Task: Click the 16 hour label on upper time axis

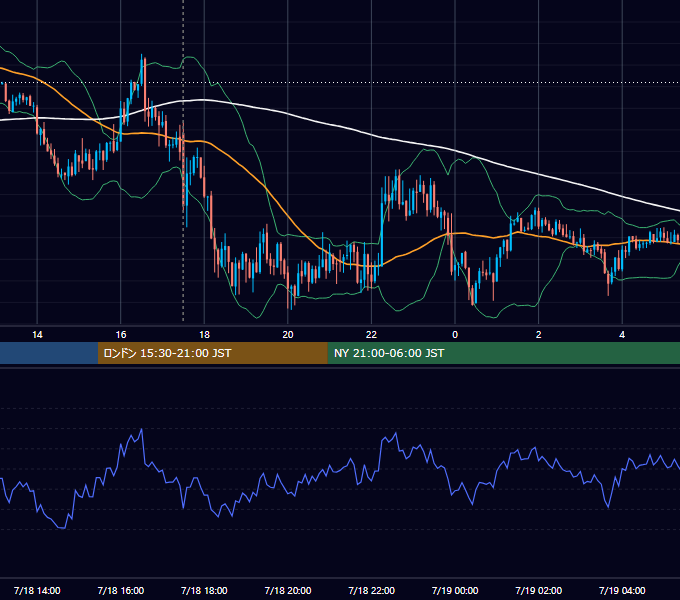Action: (x=121, y=335)
